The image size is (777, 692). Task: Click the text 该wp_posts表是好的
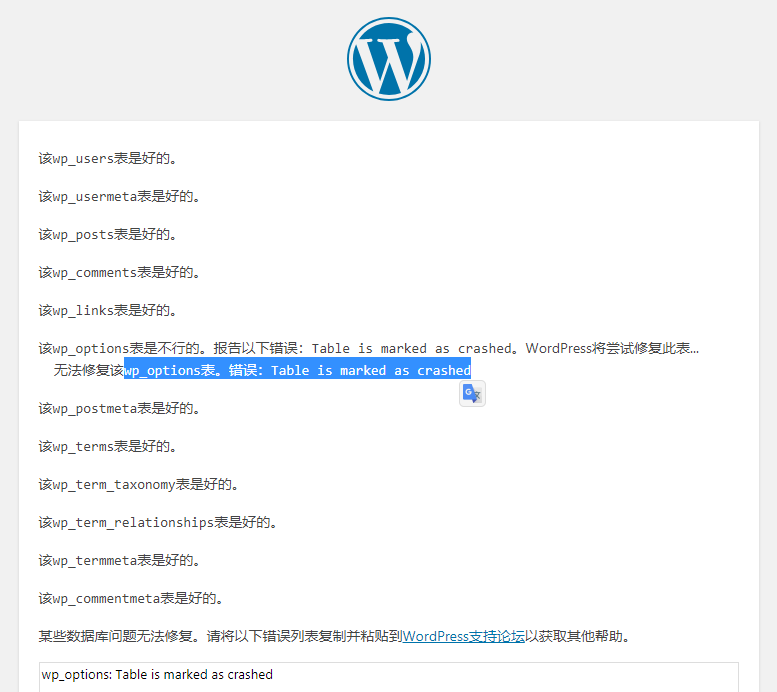pyautogui.click(x=108, y=234)
